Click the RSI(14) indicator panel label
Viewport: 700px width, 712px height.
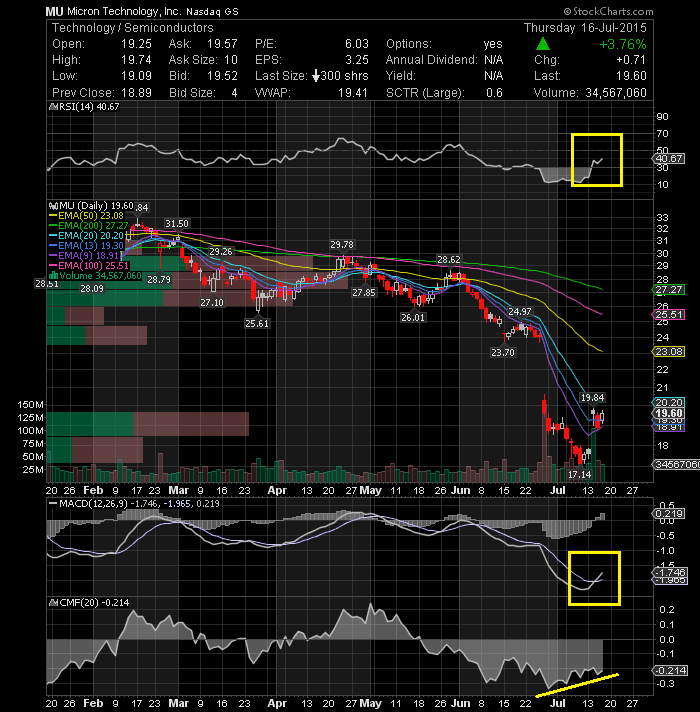point(84,107)
